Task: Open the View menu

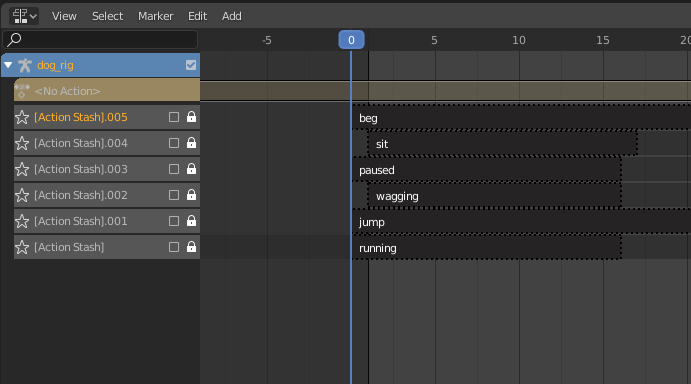Action: 64,16
